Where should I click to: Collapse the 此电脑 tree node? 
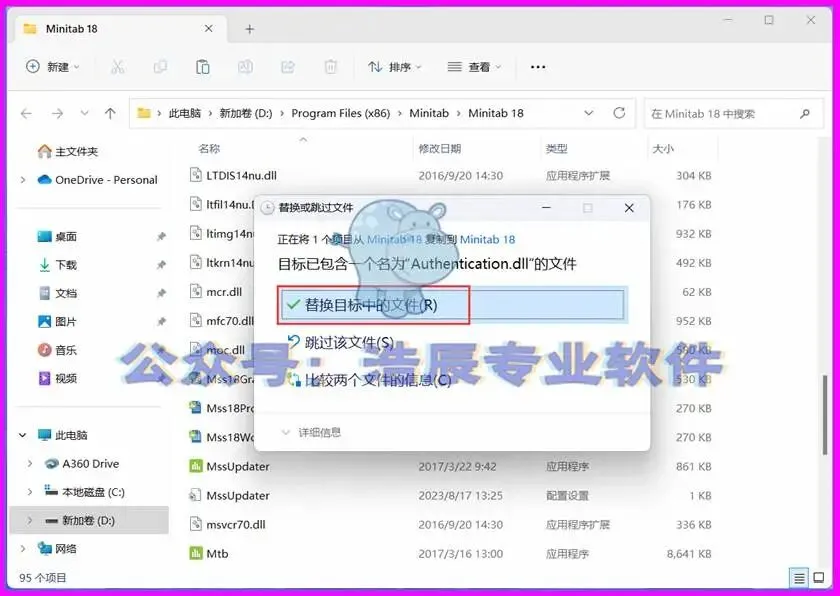pos(22,435)
